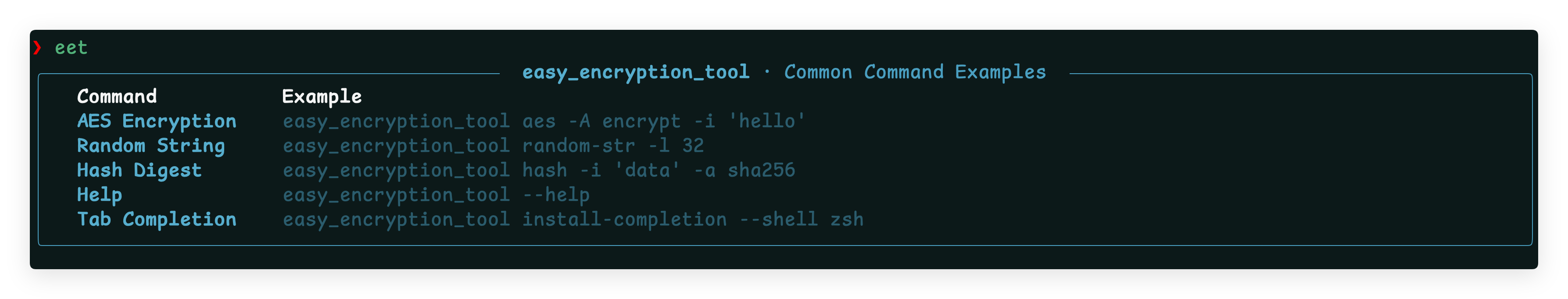Click the typed 'eet' command
The height and width of the screenshot is (299, 1568).
[71, 47]
